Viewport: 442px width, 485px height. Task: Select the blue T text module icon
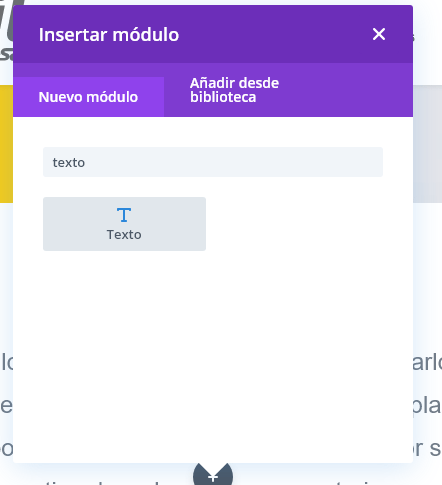[x=124, y=215]
